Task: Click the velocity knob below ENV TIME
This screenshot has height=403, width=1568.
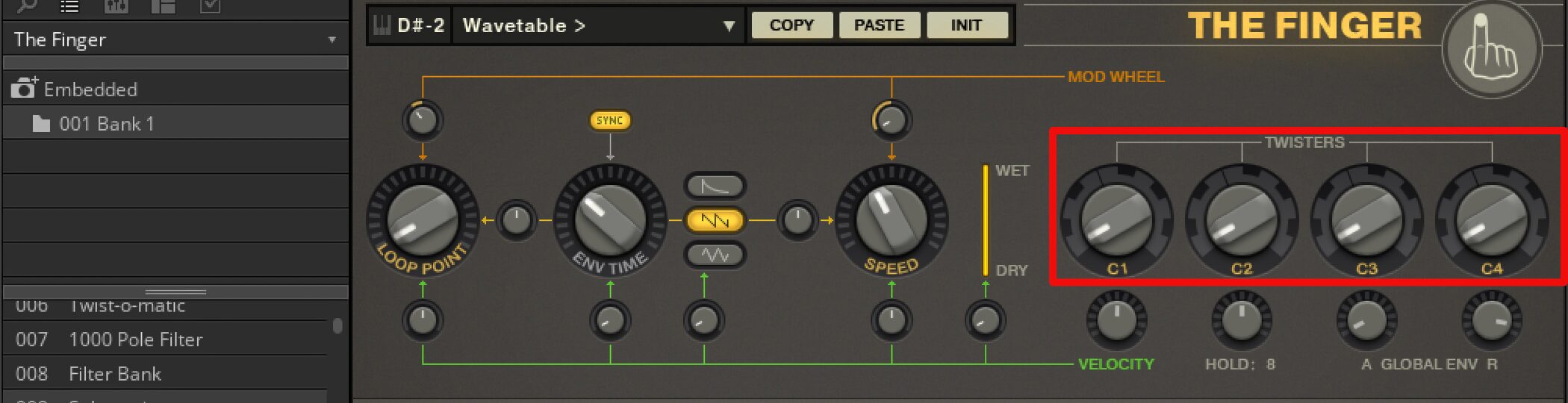Action: click(x=610, y=320)
